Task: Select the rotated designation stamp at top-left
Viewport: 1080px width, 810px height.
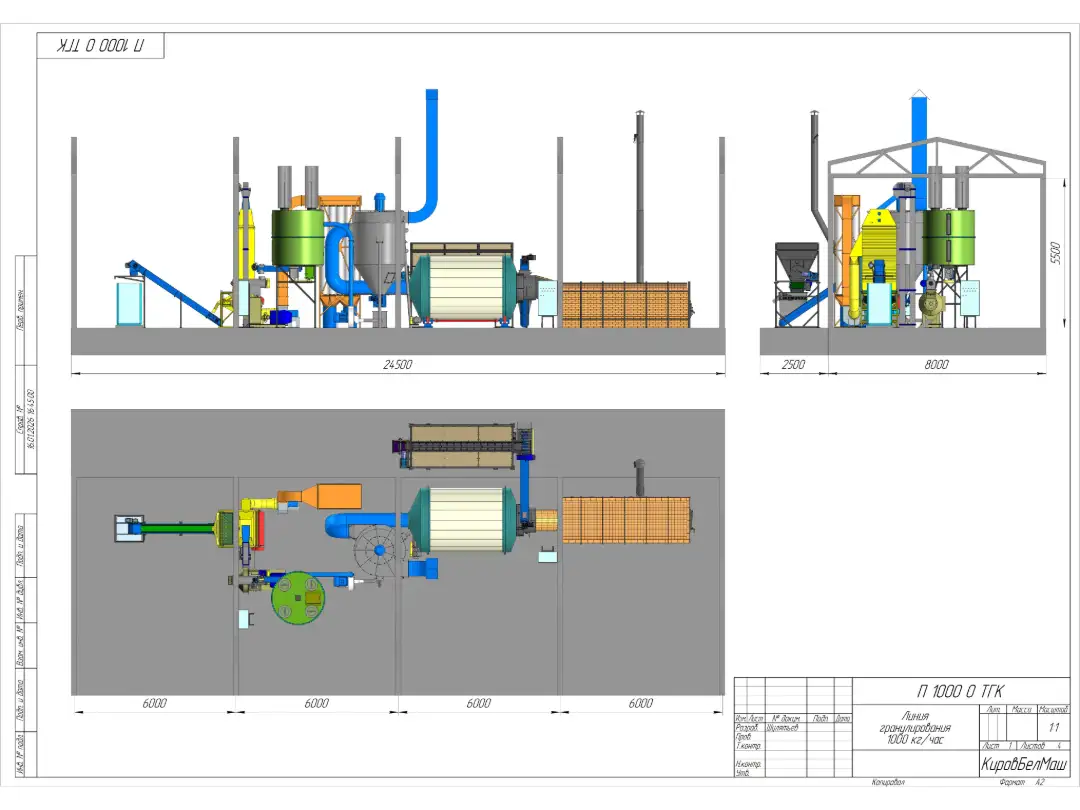Action: click(100, 46)
